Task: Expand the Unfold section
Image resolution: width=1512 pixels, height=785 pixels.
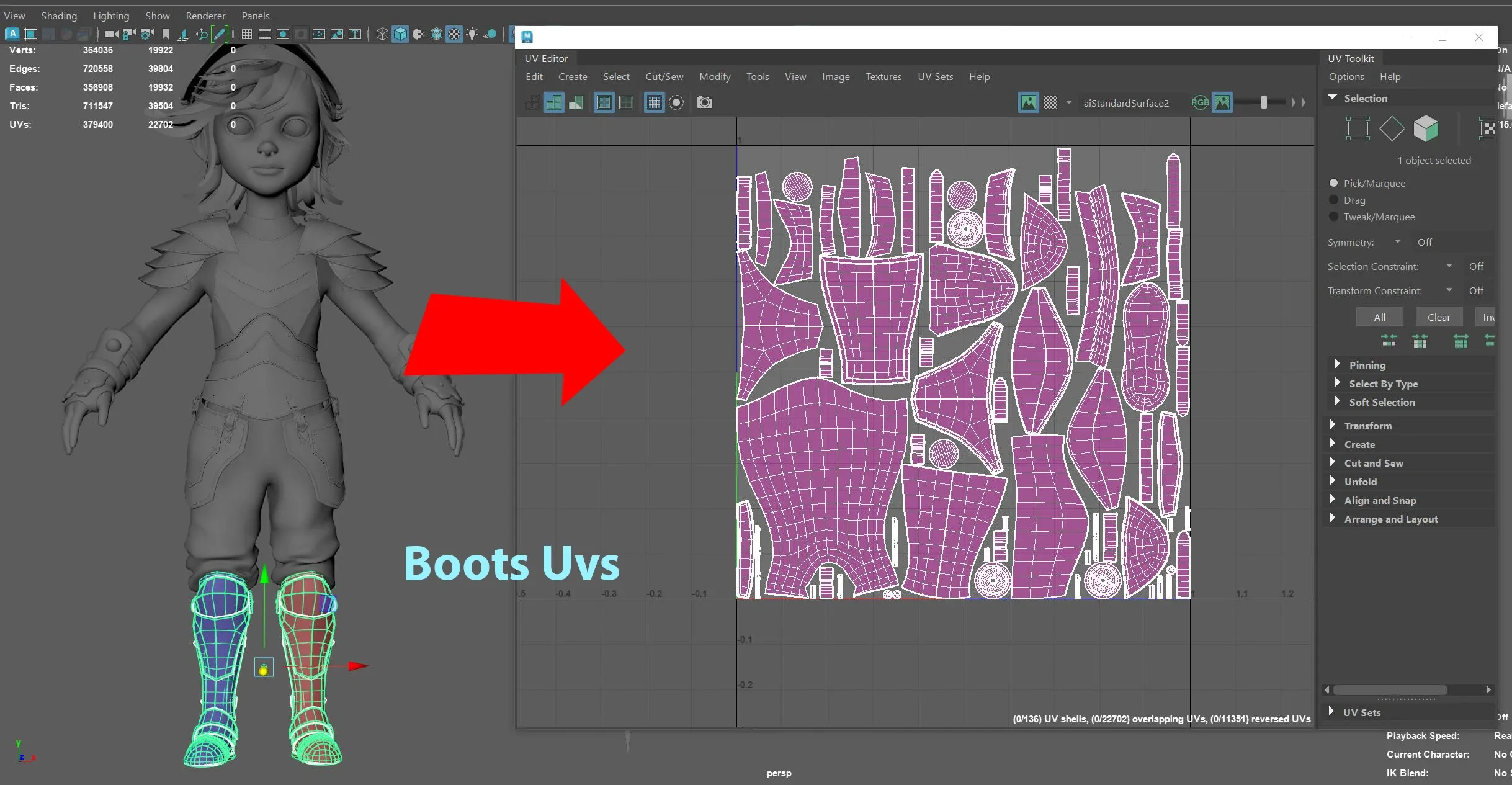Action: tap(1332, 481)
